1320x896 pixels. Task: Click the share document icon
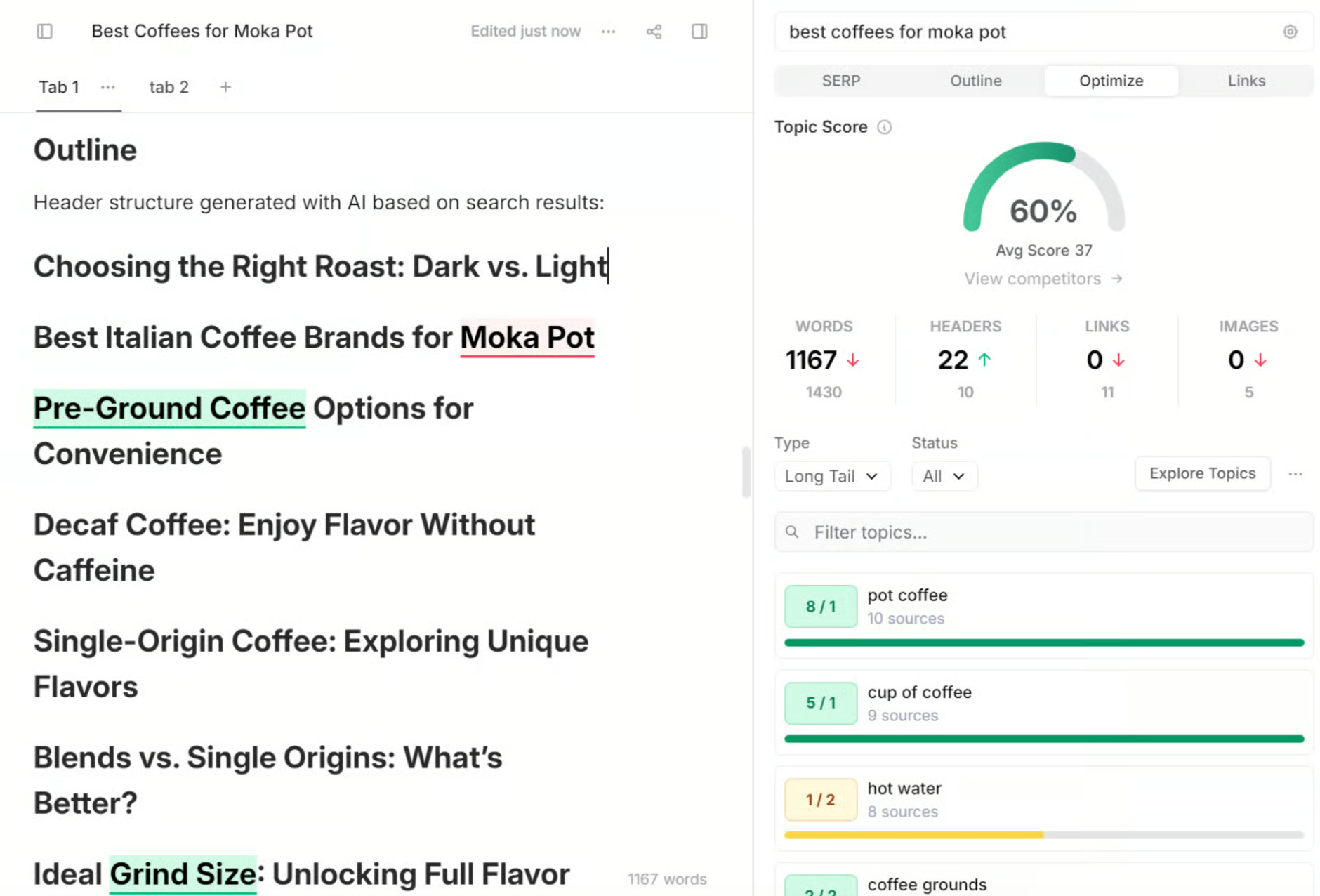[x=654, y=32]
